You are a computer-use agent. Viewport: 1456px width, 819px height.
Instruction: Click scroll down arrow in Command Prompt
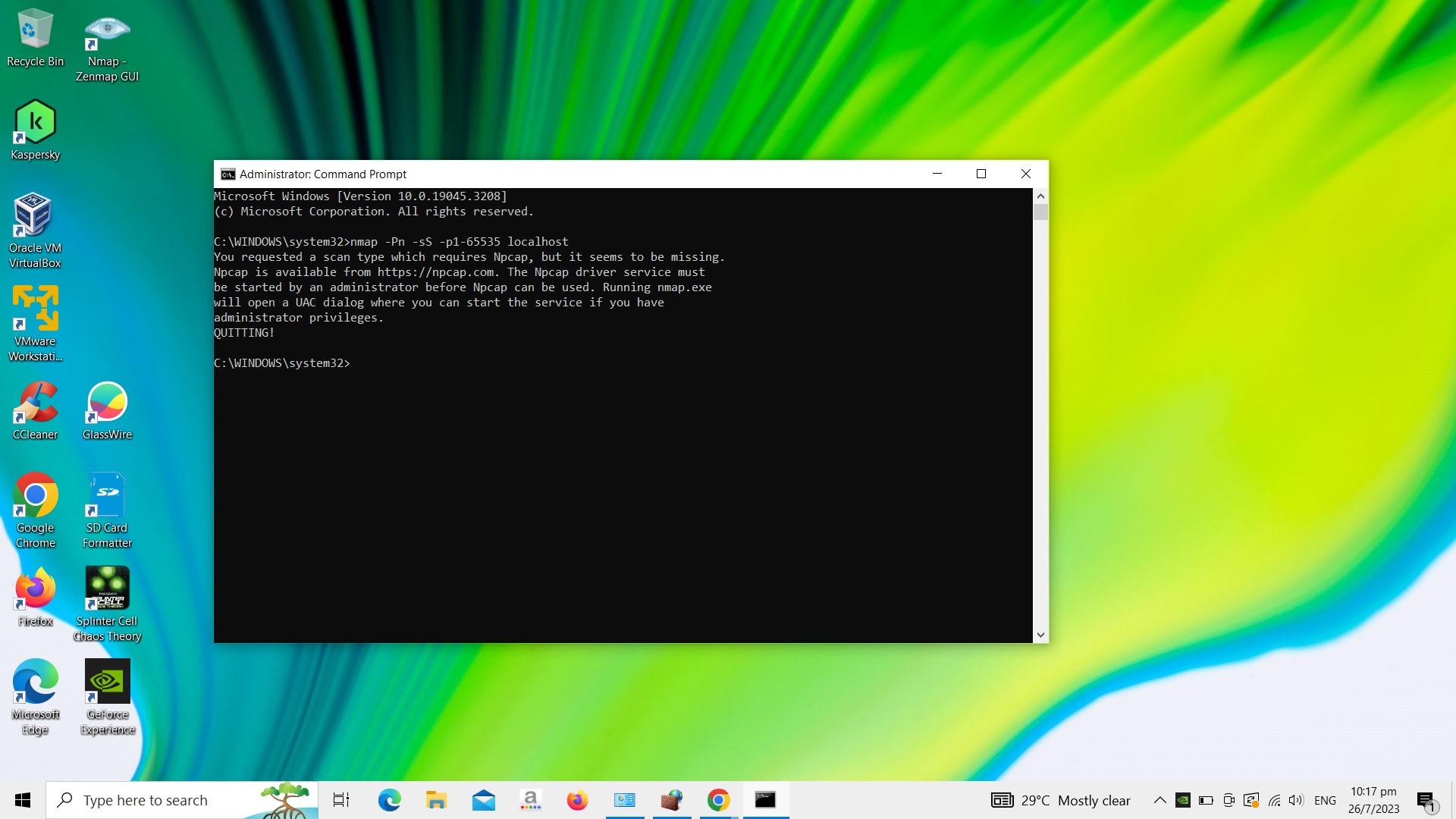click(1040, 635)
